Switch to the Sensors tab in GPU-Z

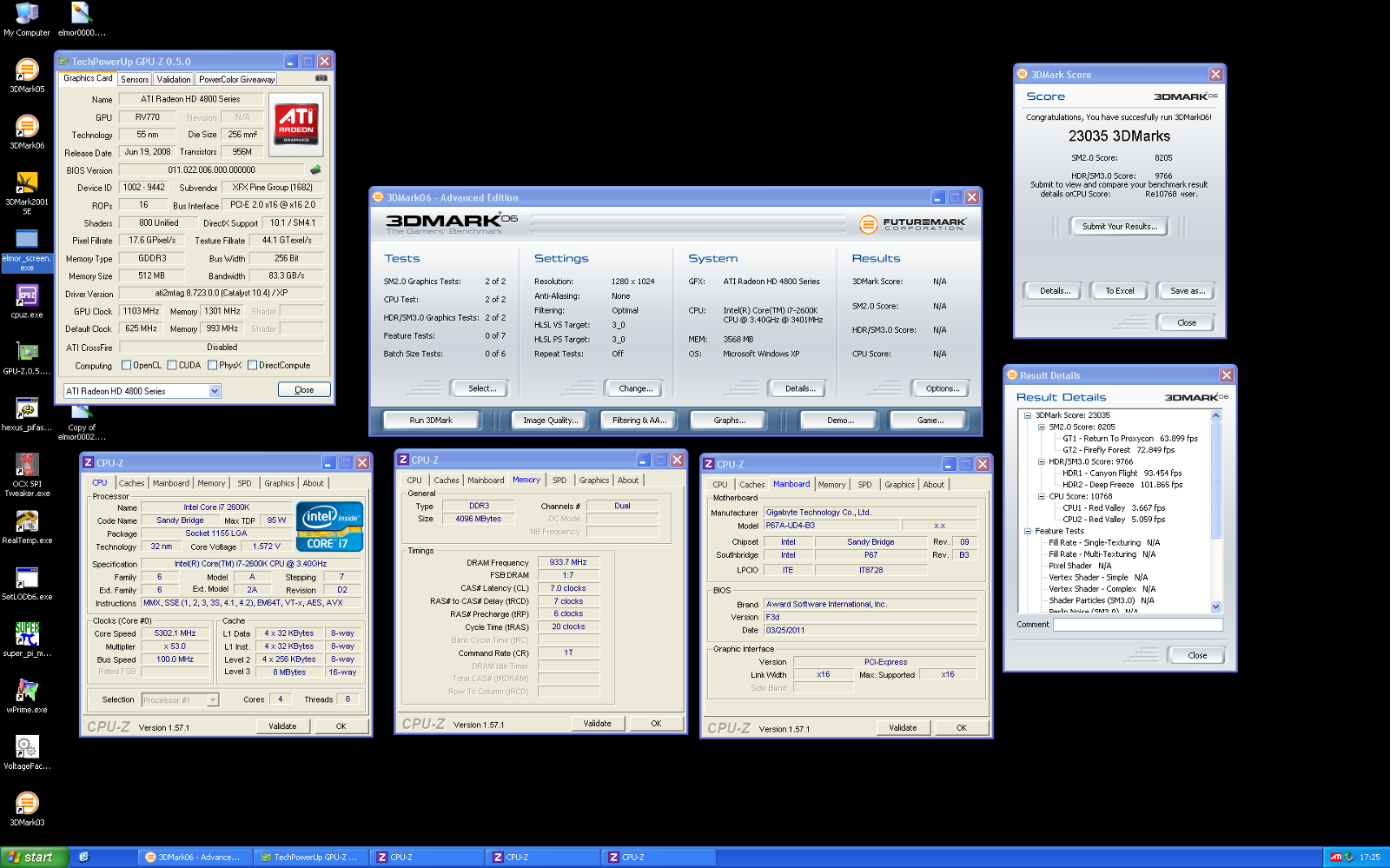pyautogui.click(x=135, y=79)
